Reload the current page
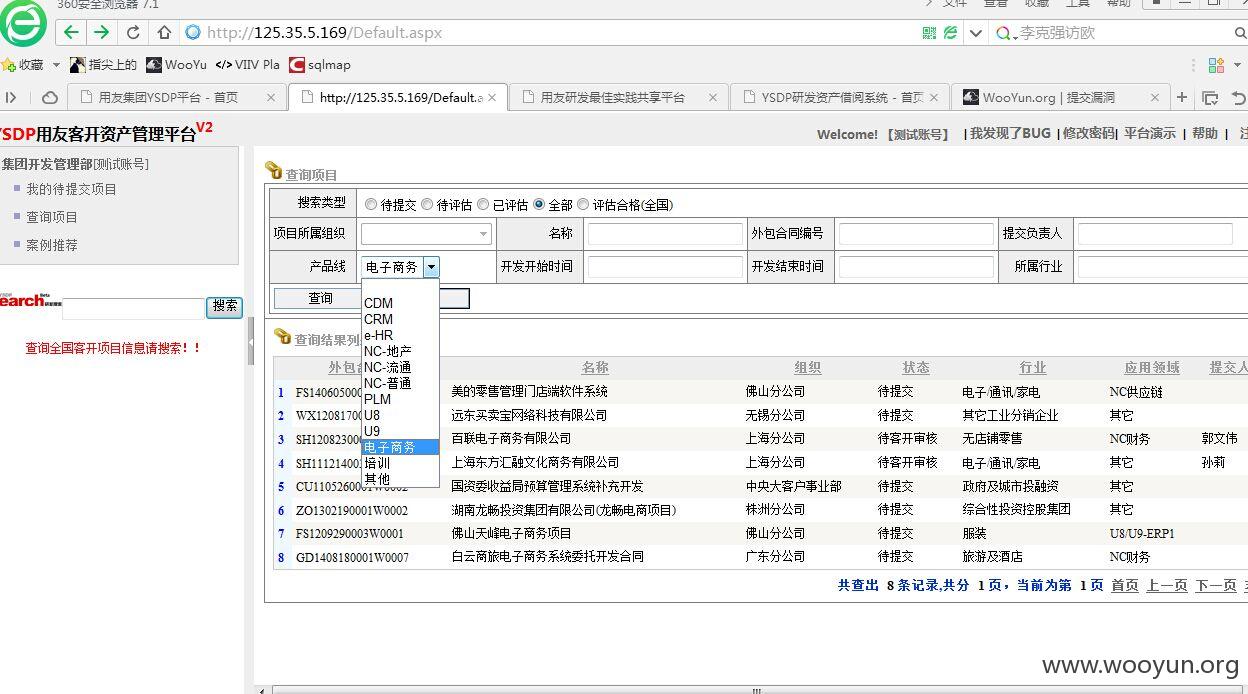This screenshot has height=694, width=1248. click(x=135, y=33)
